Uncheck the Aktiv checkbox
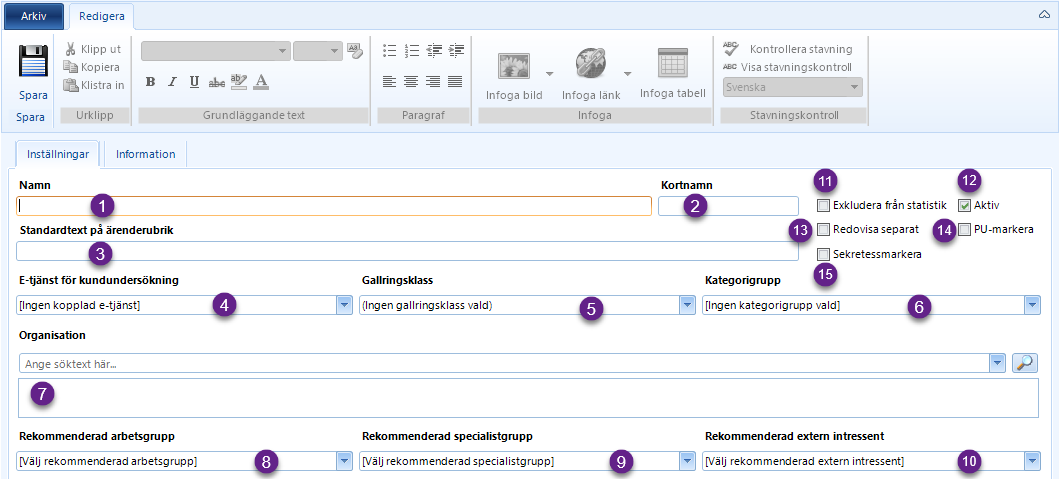Screen dimensions: 1060x479 (x=964, y=205)
